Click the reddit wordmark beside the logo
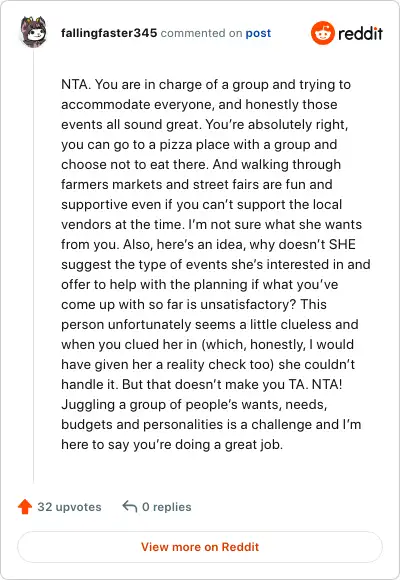The height and width of the screenshot is (580, 400). (360, 33)
